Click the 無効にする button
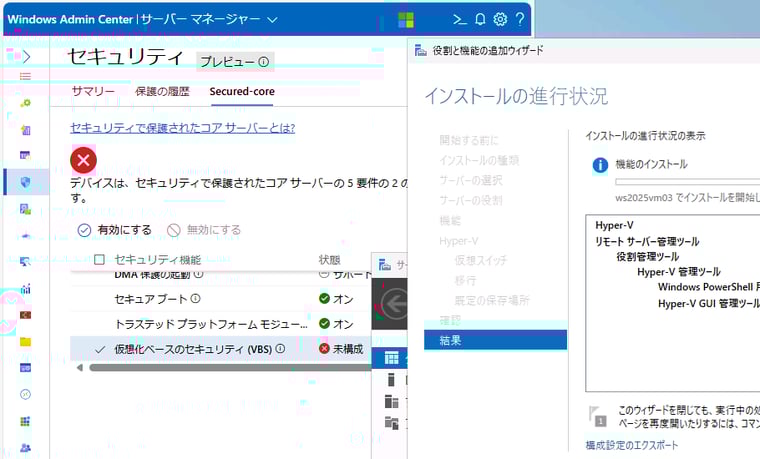This screenshot has width=760, height=459. (204, 230)
